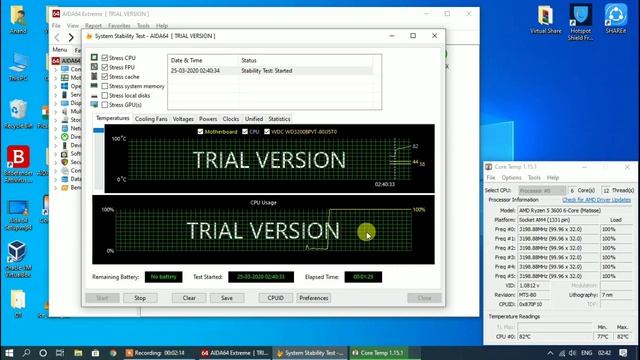640x360 pixels.
Task: Click the Stress system memory icon
Action: tap(94, 86)
